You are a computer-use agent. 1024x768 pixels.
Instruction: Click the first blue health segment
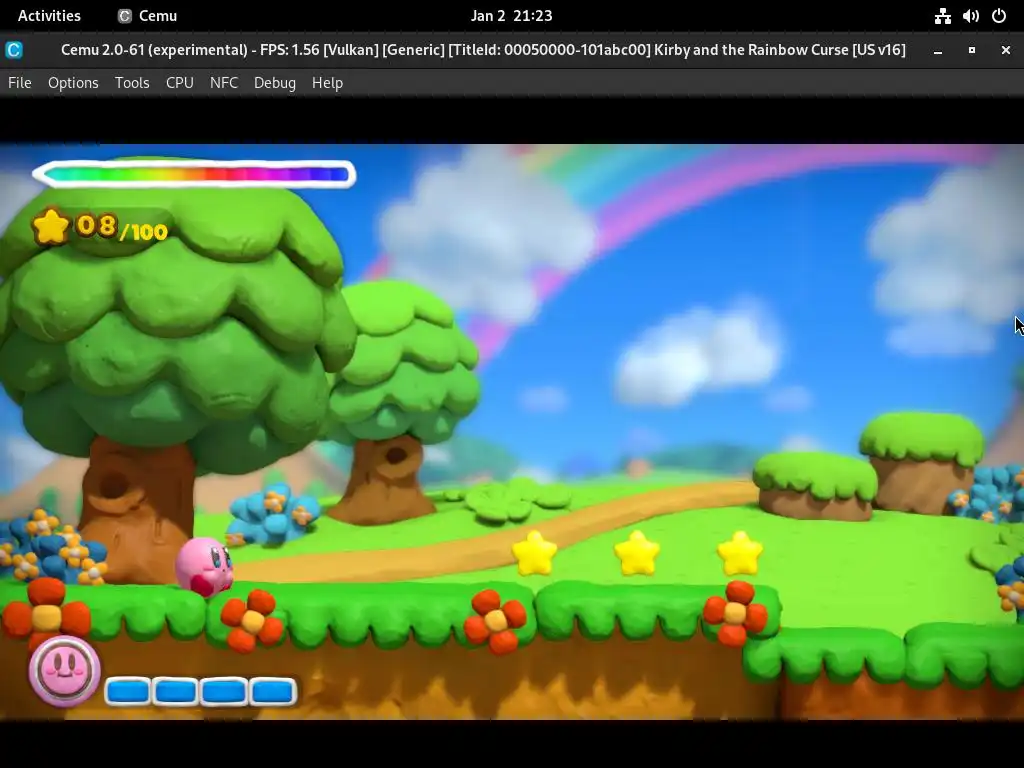[x=128, y=691]
